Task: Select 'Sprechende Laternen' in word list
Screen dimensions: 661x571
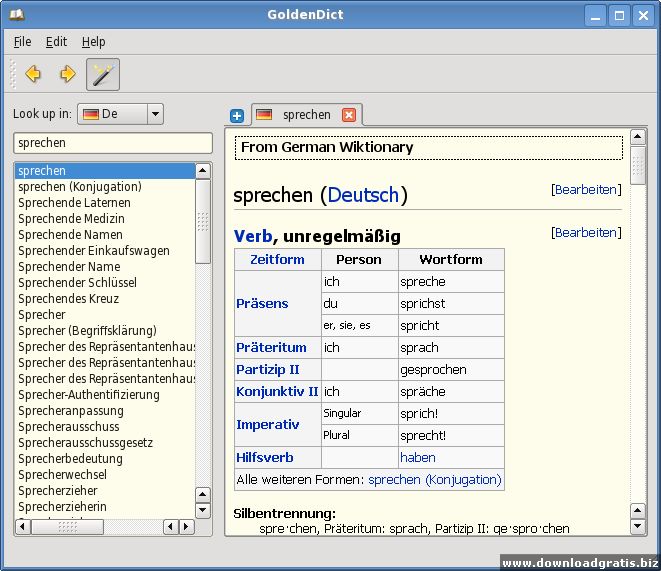Action: [105, 203]
